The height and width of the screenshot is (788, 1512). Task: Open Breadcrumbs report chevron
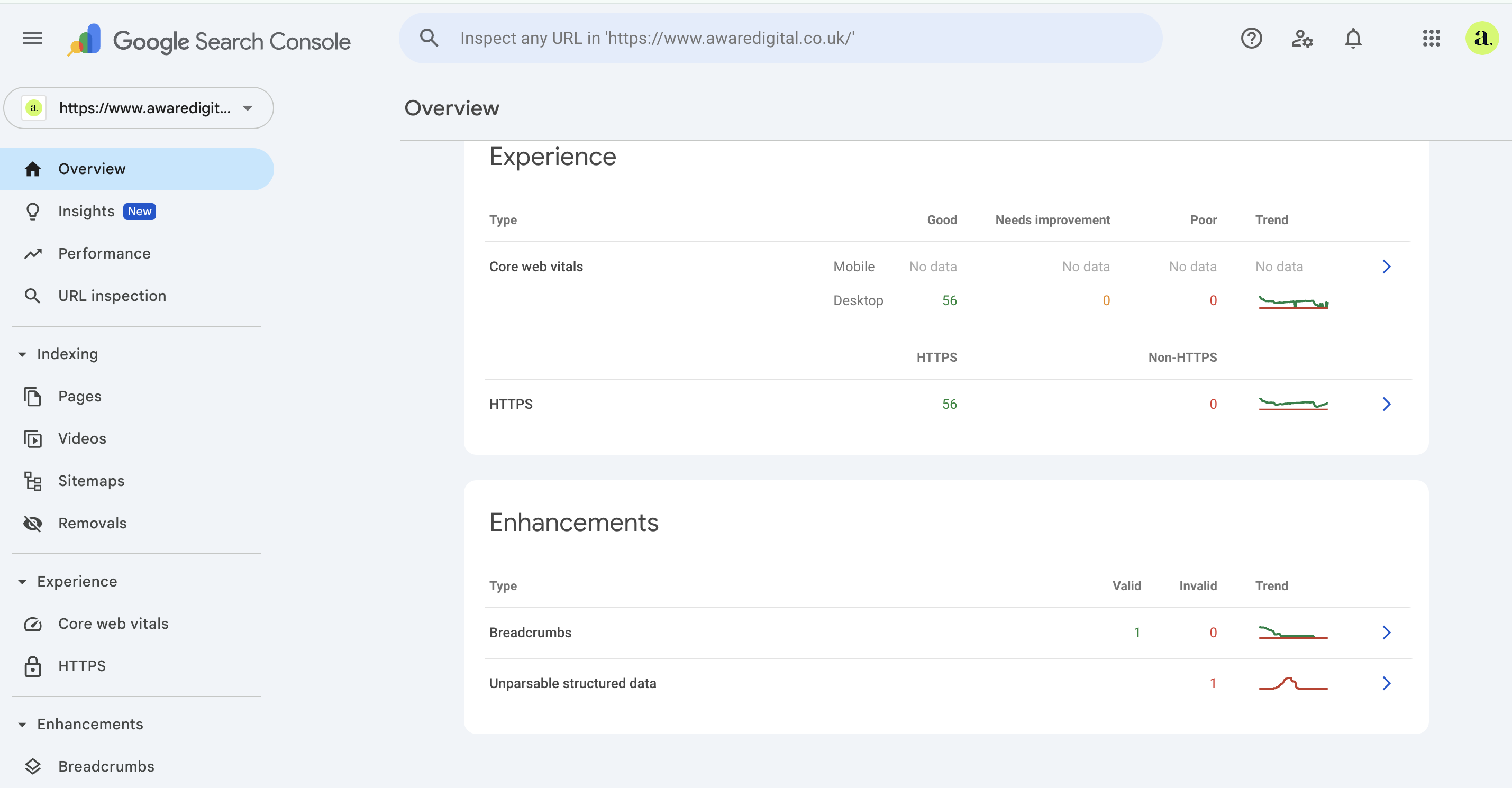tap(1387, 633)
